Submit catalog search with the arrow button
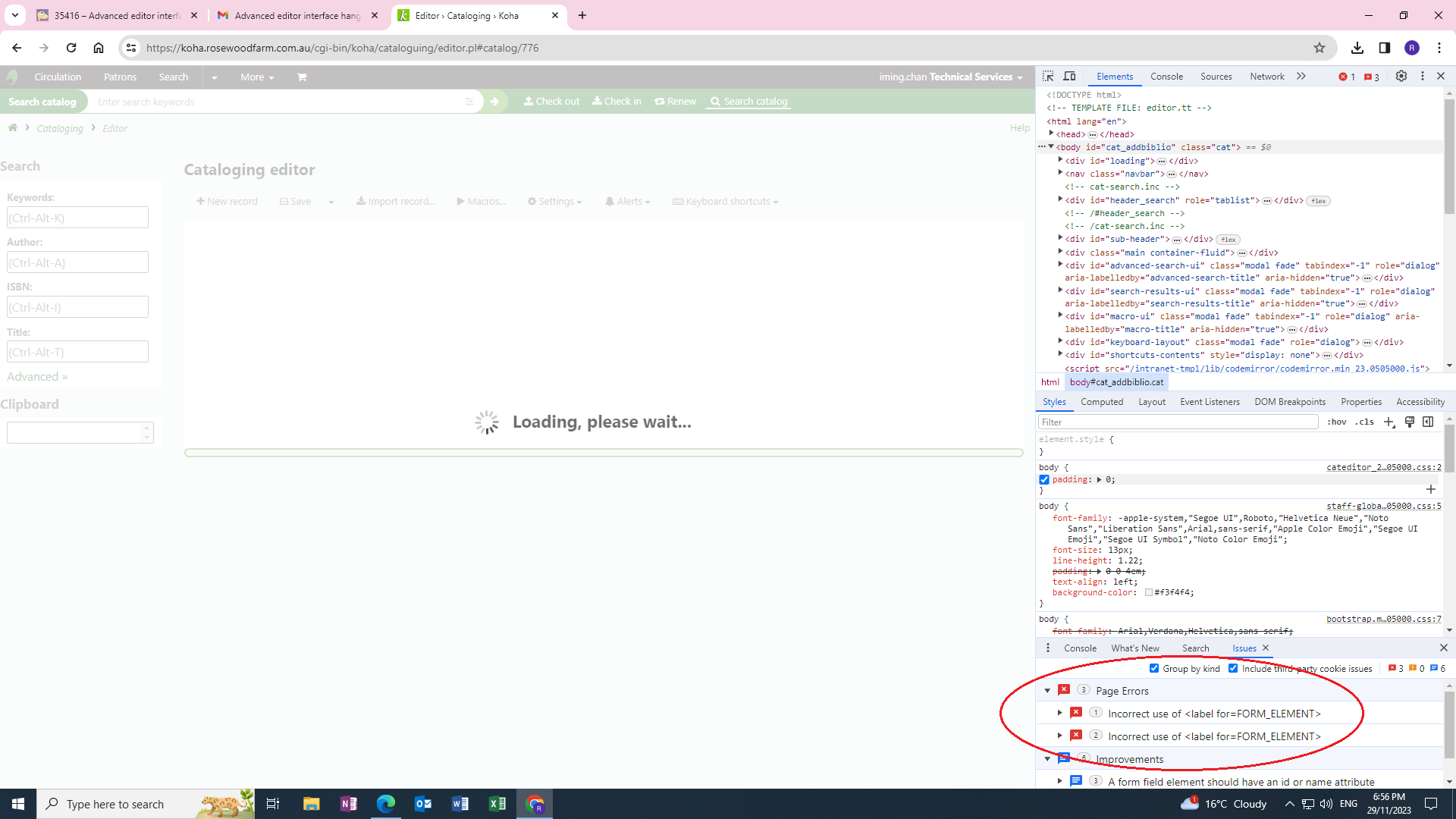Viewport: 1456px width, 819px height. tap(494, 102)
